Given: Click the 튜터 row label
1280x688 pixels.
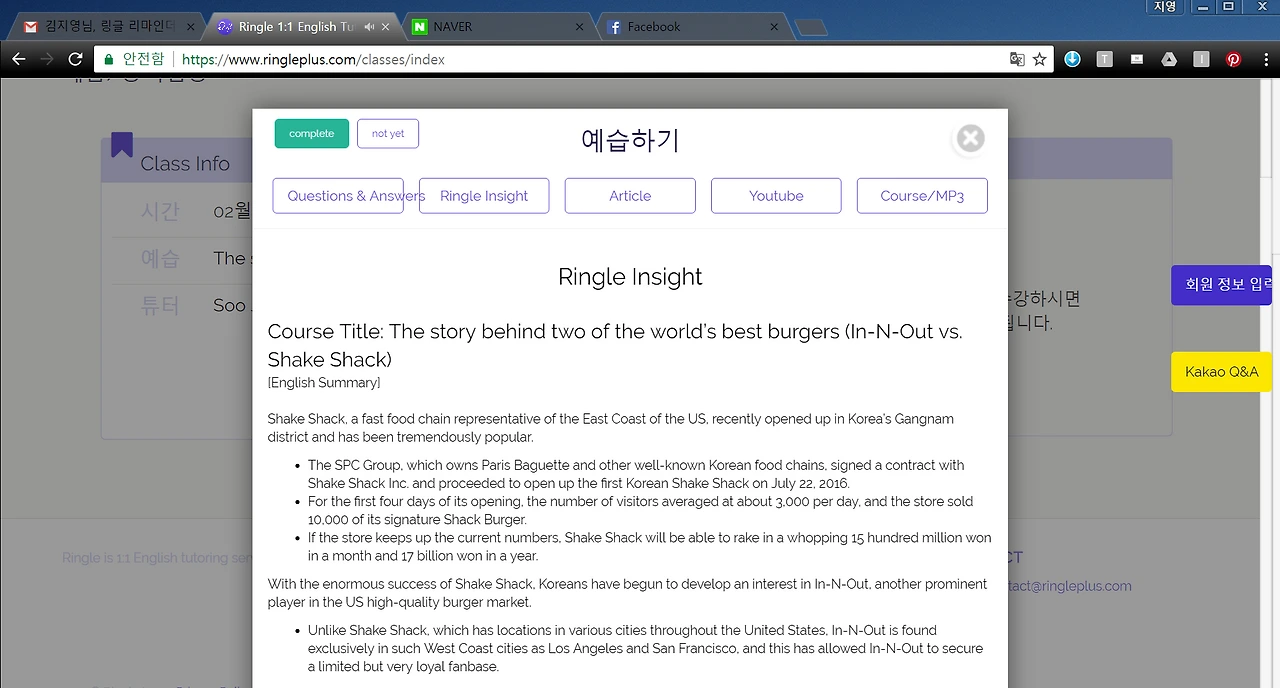Looking at the screenshot, I should click(160, 305).
